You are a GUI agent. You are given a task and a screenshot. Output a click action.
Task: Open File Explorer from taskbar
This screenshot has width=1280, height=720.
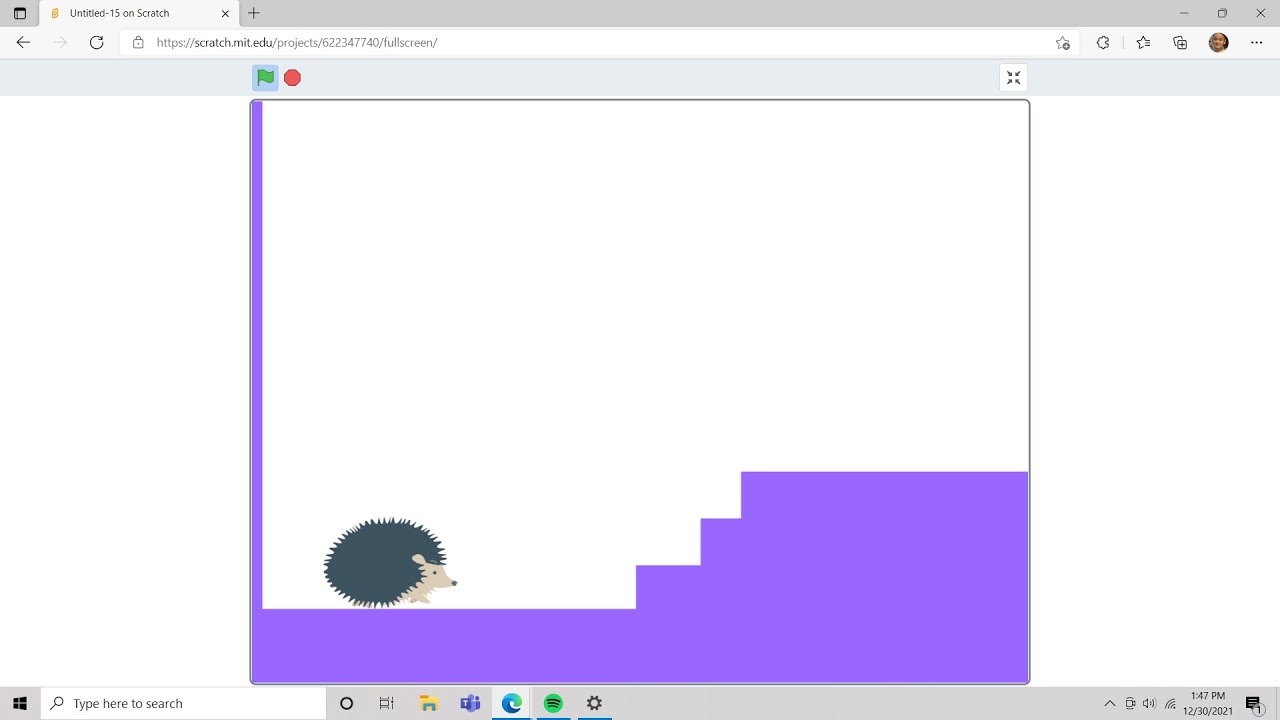click(429, 703)
